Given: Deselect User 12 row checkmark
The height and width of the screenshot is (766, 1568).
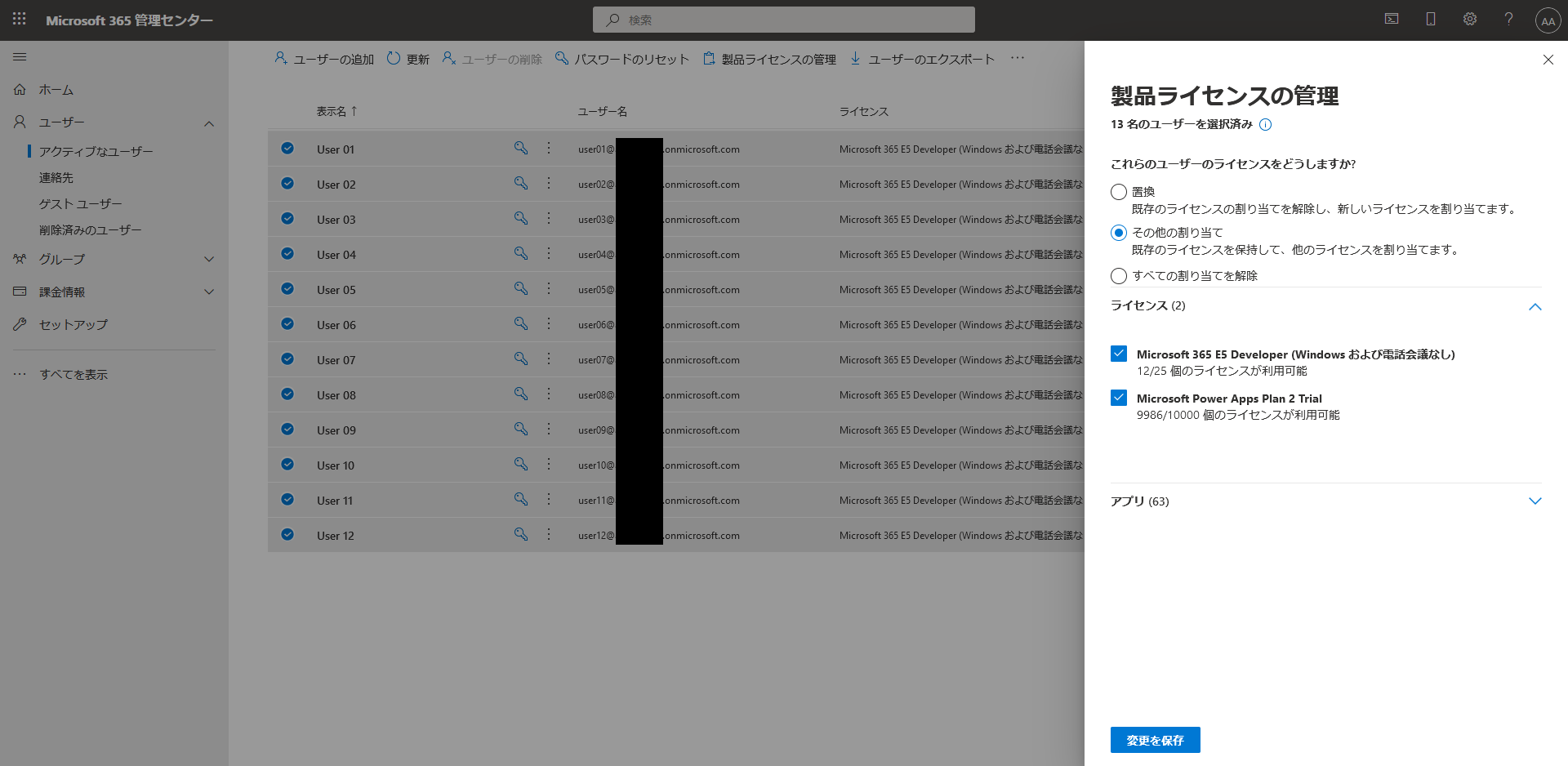Looking at the screenshot, I should coord(287,534).
